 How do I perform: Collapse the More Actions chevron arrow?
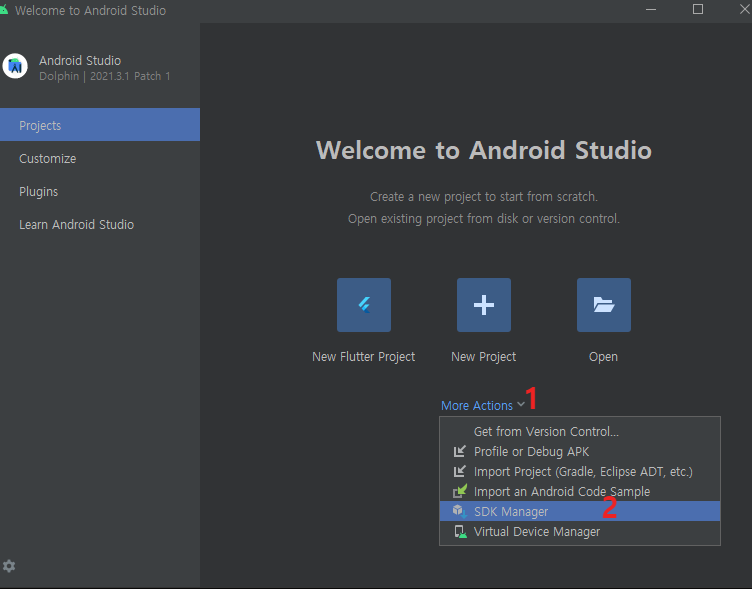point(521,404)
